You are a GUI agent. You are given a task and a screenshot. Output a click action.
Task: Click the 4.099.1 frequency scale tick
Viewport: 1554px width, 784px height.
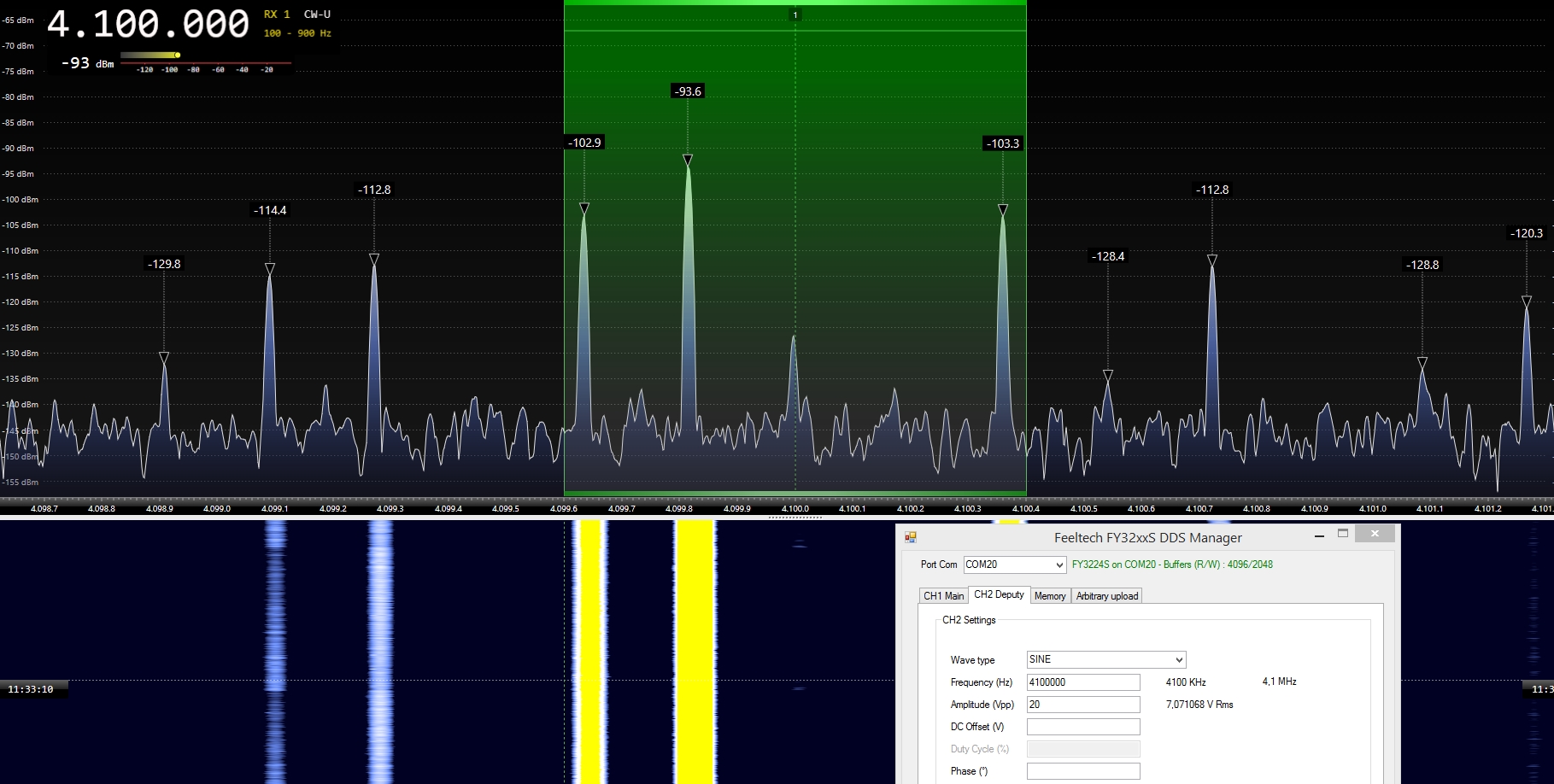click(275, 508)
